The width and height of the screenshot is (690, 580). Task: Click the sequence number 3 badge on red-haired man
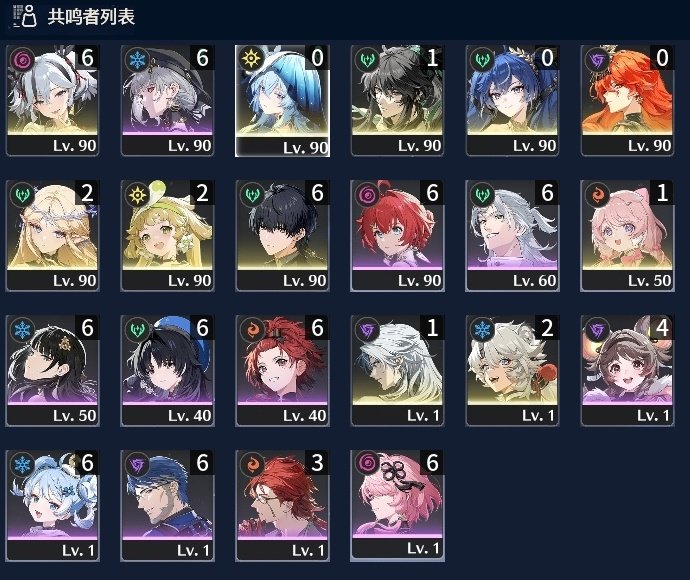coord(317,463)
